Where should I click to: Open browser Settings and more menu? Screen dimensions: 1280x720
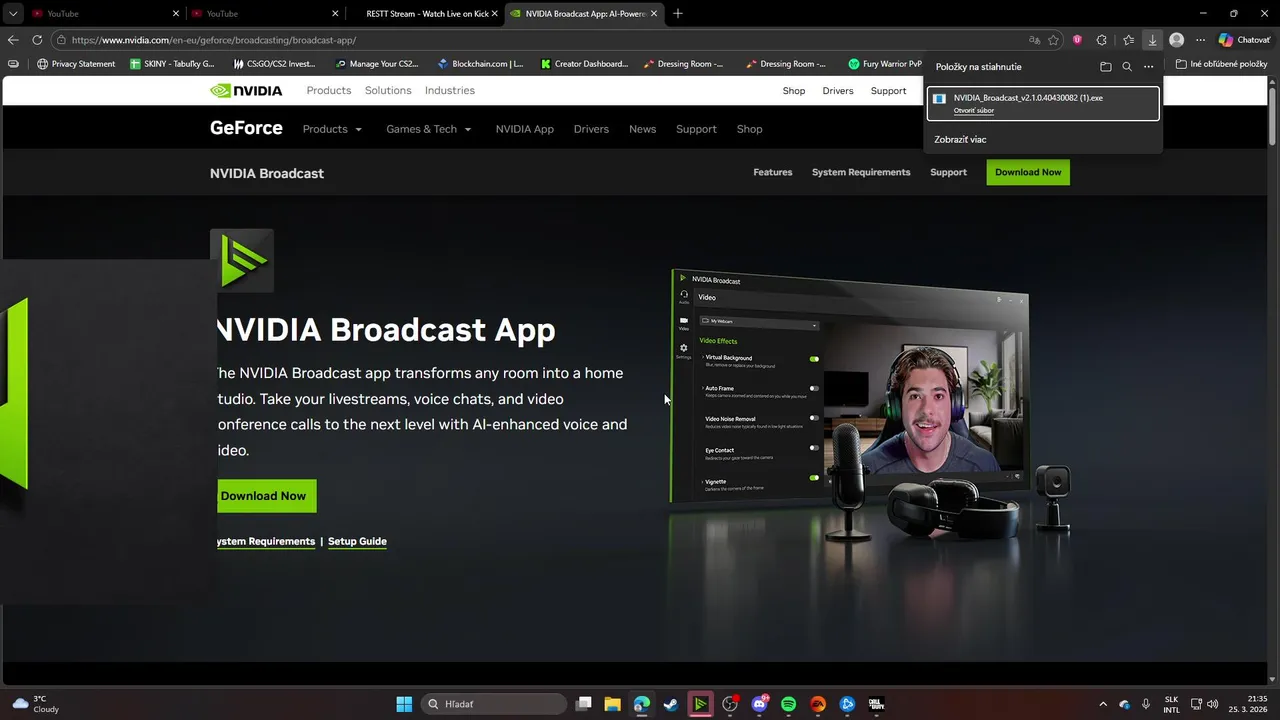coord(1200,40)
